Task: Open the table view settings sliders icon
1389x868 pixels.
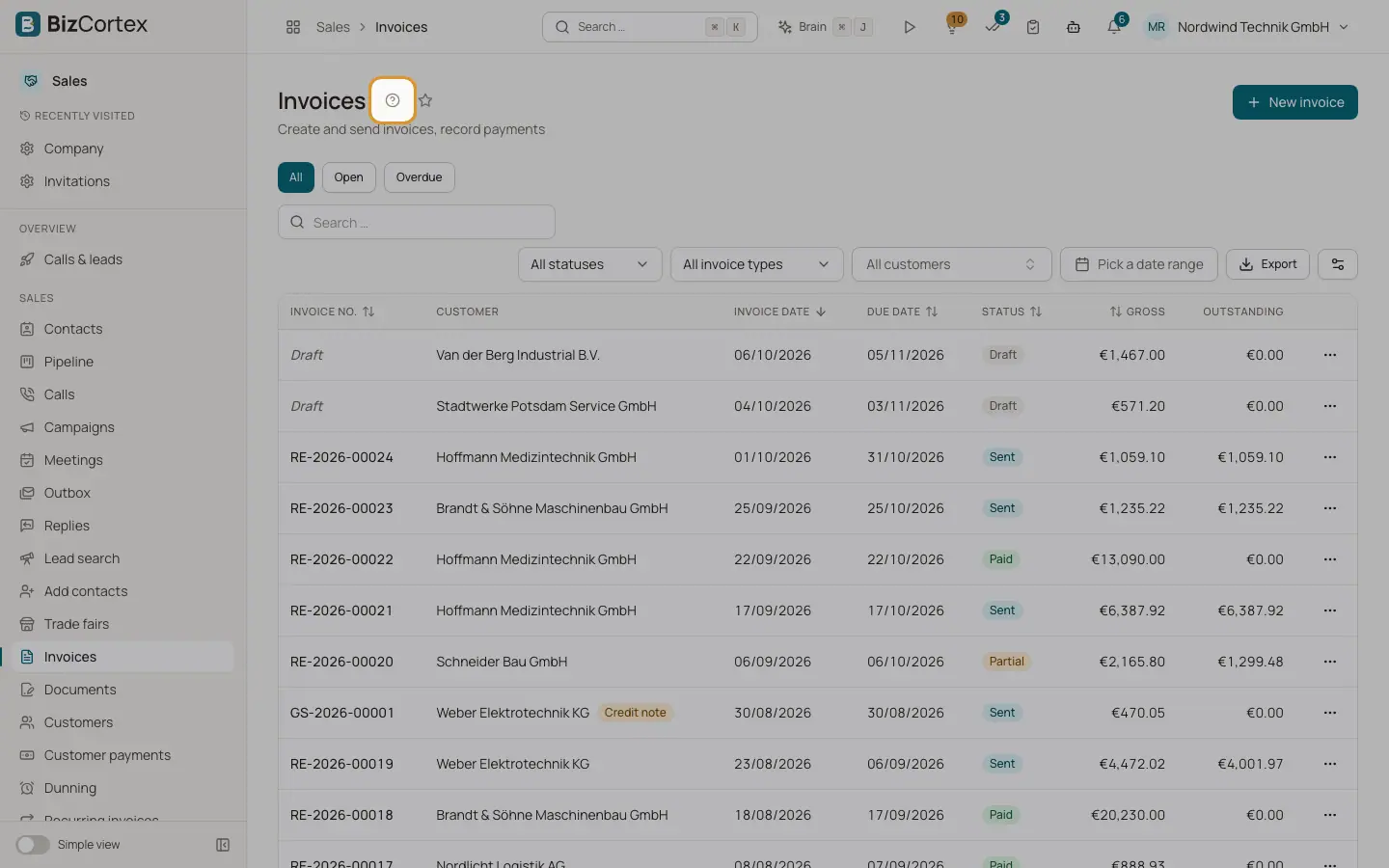Action: click(1338, 264)
